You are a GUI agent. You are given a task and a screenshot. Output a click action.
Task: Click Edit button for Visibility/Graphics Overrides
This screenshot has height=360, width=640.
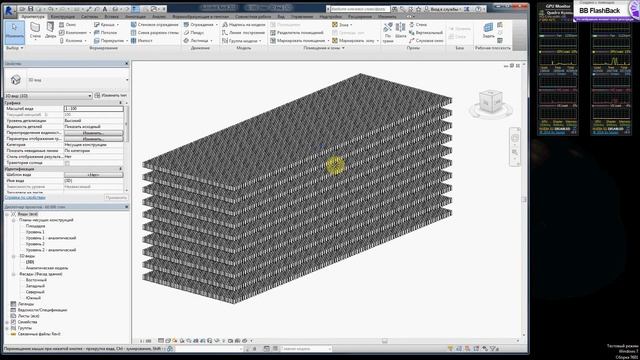93,133
